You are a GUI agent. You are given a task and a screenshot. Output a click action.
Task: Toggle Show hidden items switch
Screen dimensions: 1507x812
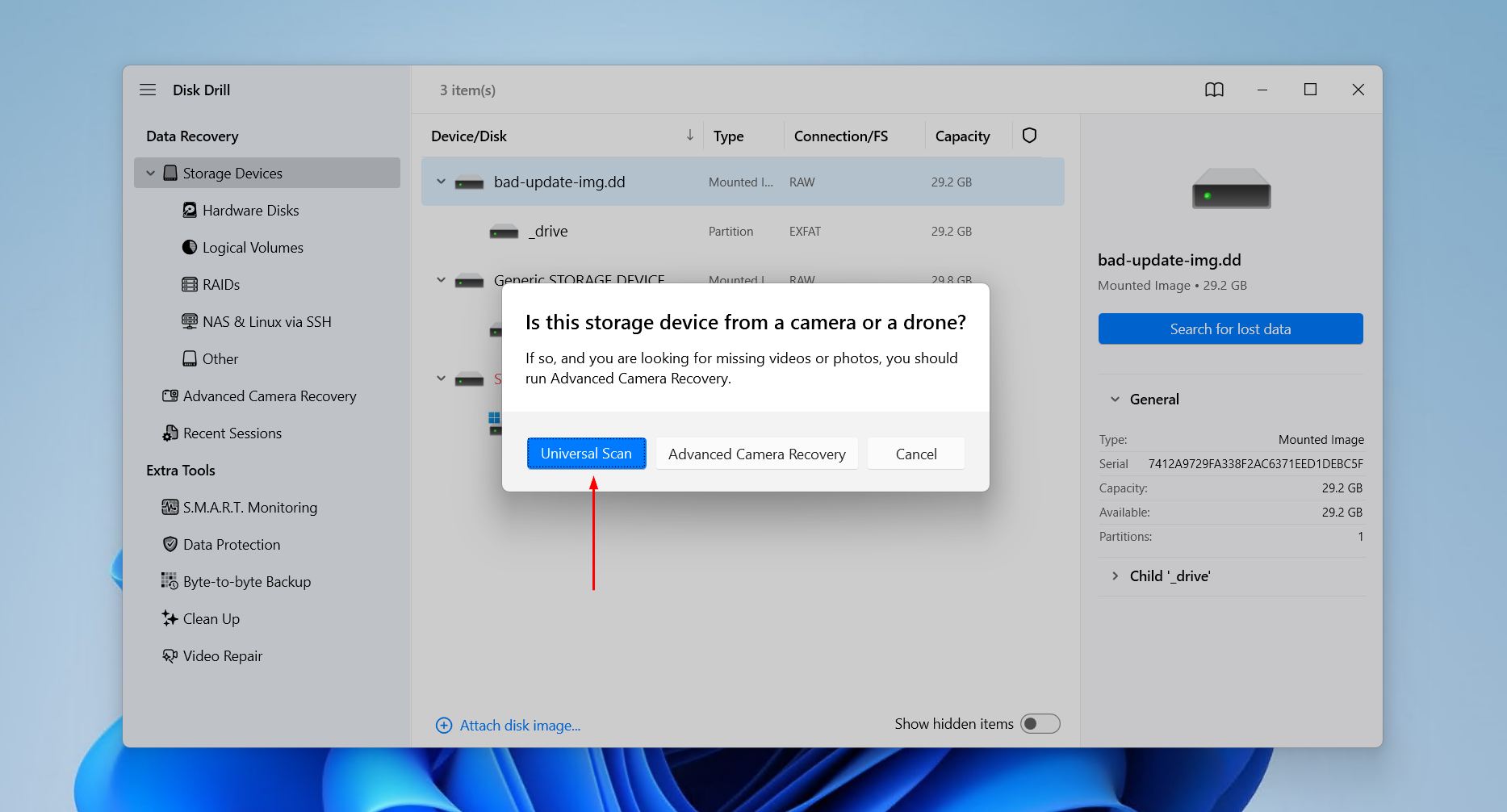pos(1040,724)
